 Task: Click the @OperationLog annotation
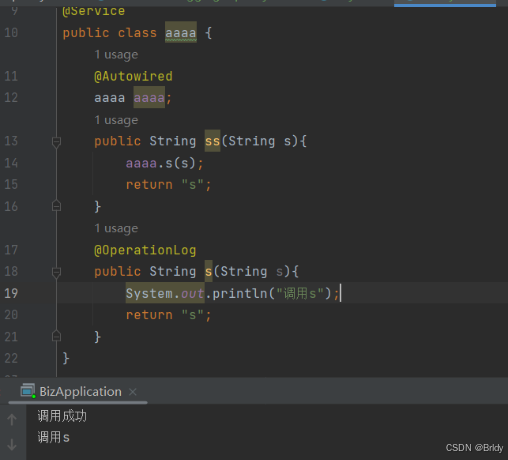pyautogui.click(x=145, y=250)
